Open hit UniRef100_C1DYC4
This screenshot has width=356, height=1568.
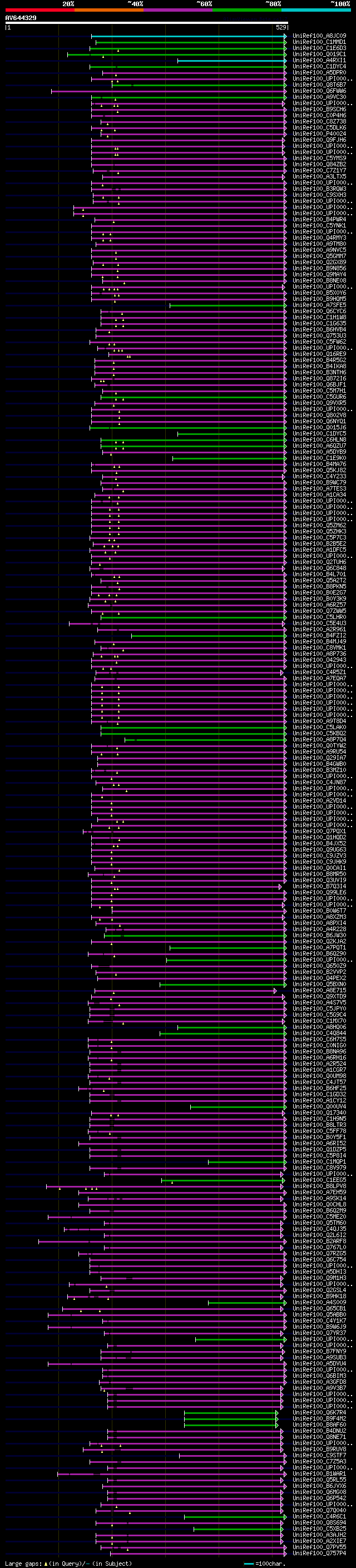(319, 66)
